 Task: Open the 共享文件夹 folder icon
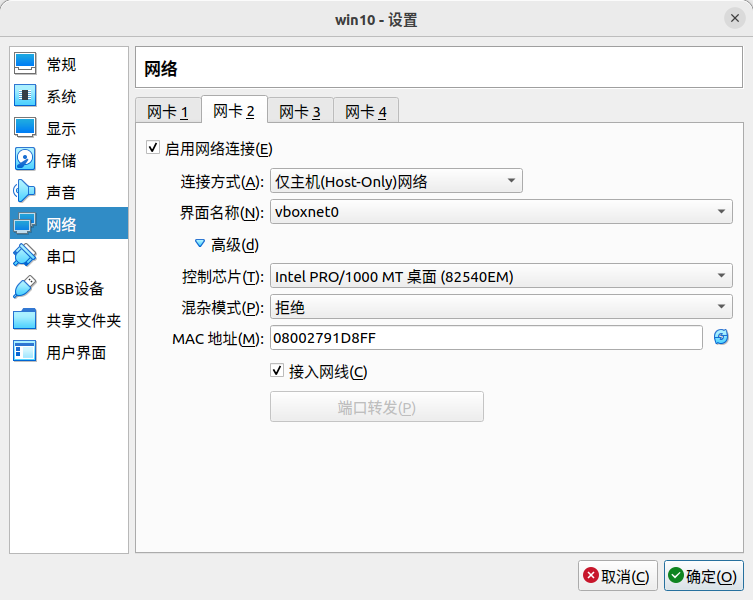tap(25, 320)
